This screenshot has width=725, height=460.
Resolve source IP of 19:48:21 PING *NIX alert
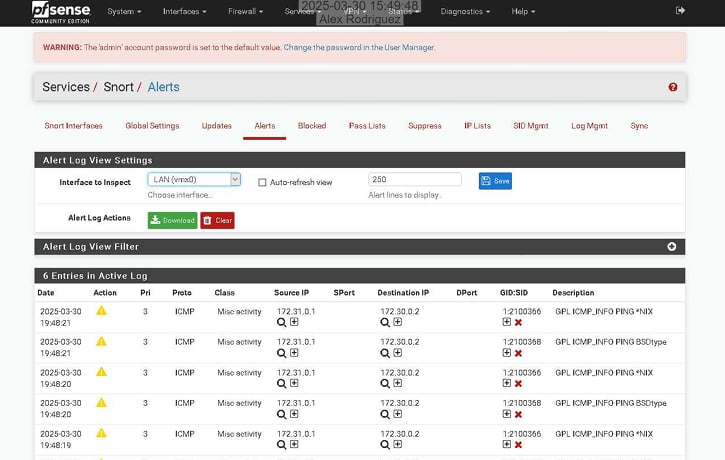click(x=281, y=322)
